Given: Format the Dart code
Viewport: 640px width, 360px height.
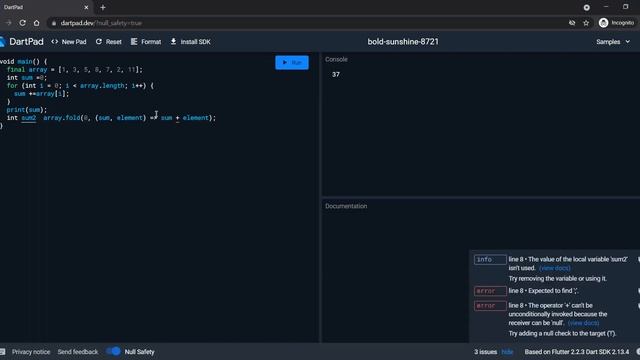Looking at the screenshot, I should tap(146, 42).
